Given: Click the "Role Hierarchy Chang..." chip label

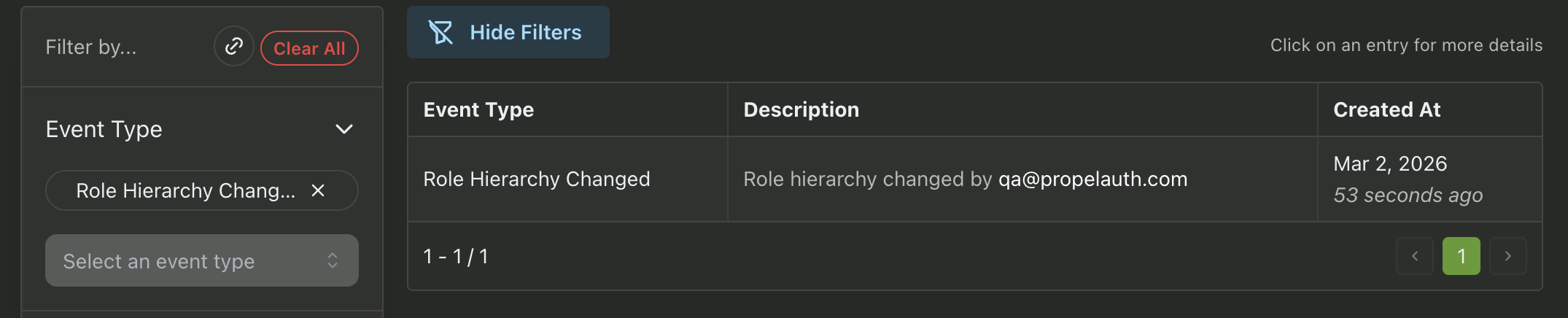Looking at the screenshot, I should pyautogui.click(x=185, y=190).
